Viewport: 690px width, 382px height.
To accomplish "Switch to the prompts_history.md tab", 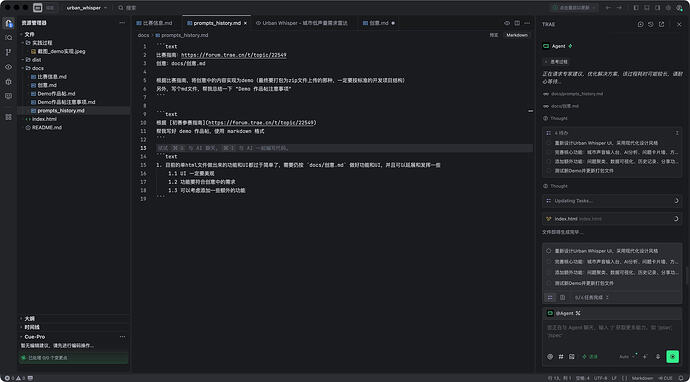I will [x=217, y=23].
